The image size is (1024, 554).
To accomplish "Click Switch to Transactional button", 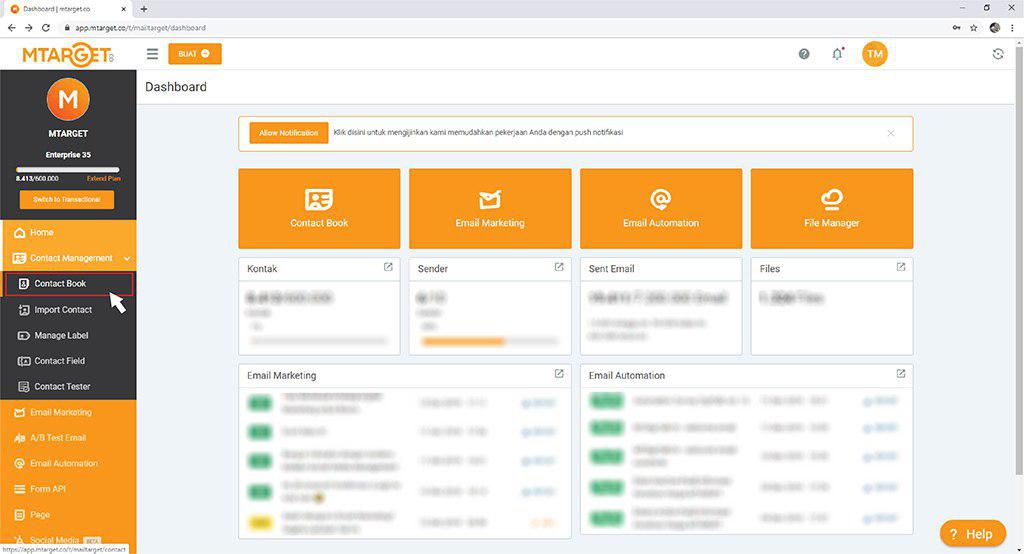I will [67, 199].
